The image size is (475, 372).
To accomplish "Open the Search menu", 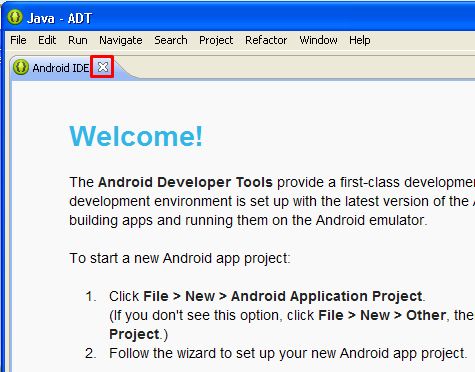I will [171, 40].
